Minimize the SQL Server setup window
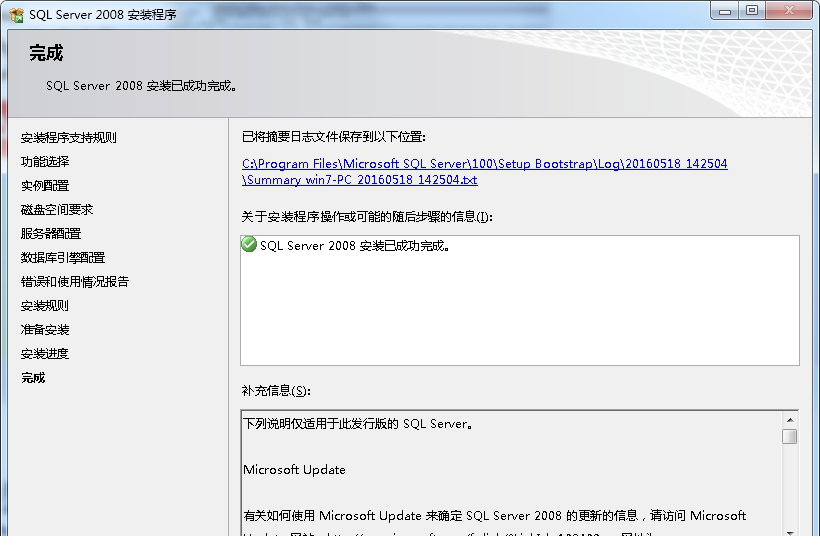Image resolution: width=820 pixels, height=557 pixels. coord(725,11)
